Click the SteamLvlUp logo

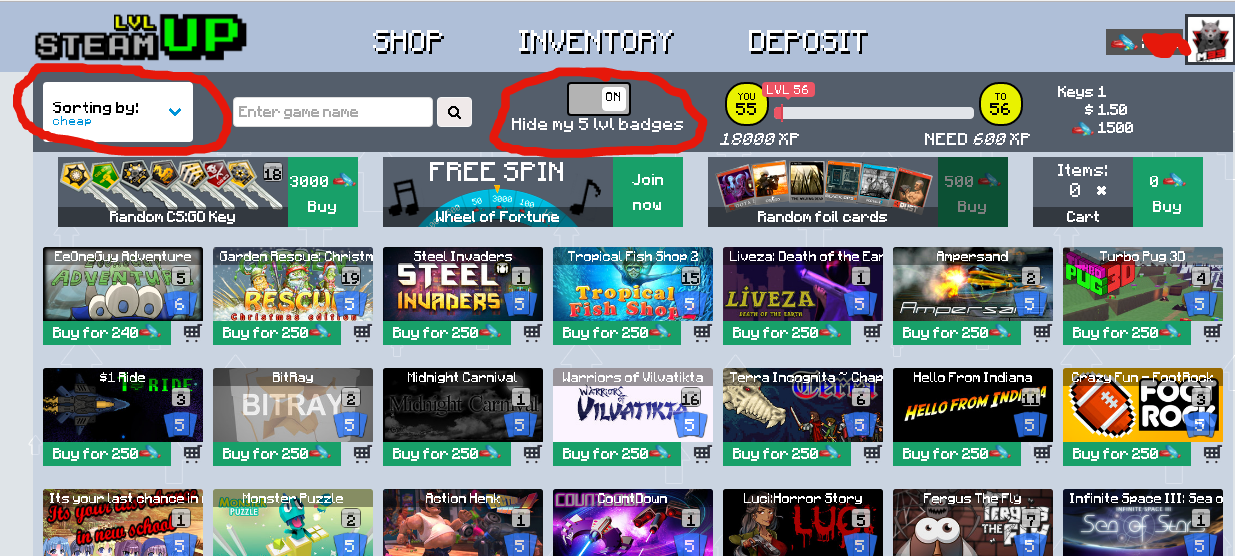coord(137,35)
